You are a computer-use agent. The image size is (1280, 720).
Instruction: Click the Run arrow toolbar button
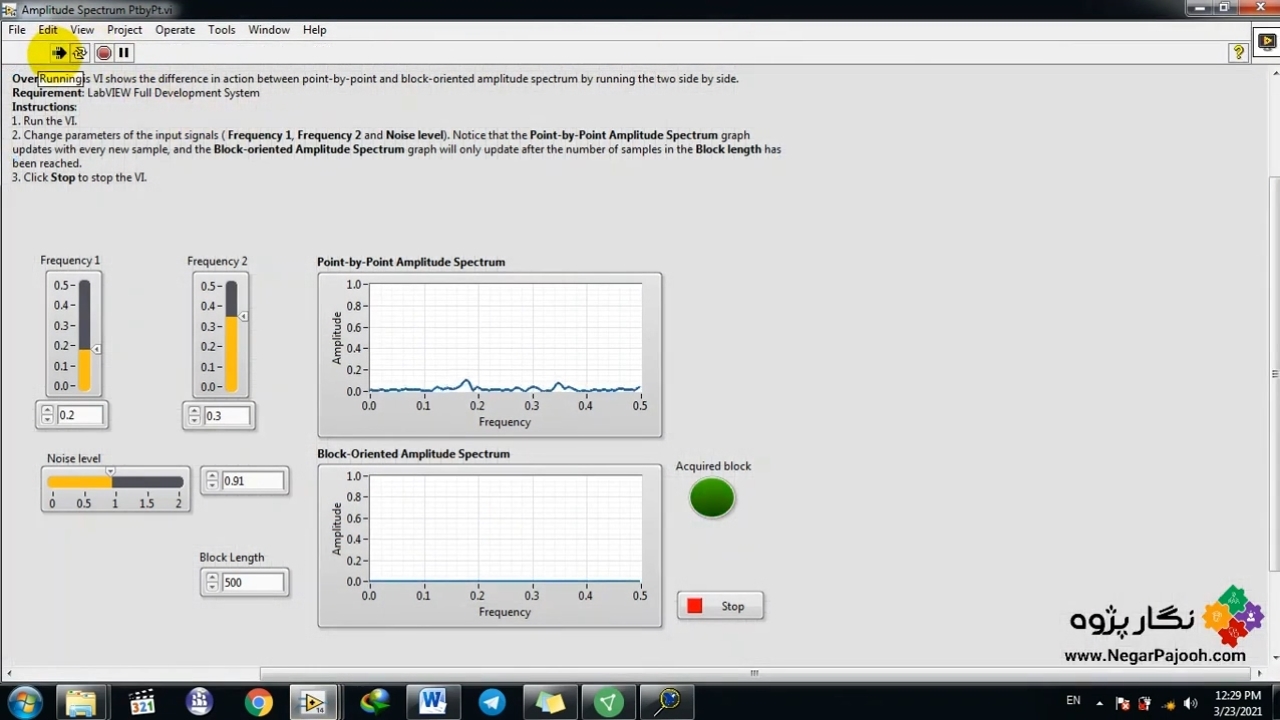59,53
